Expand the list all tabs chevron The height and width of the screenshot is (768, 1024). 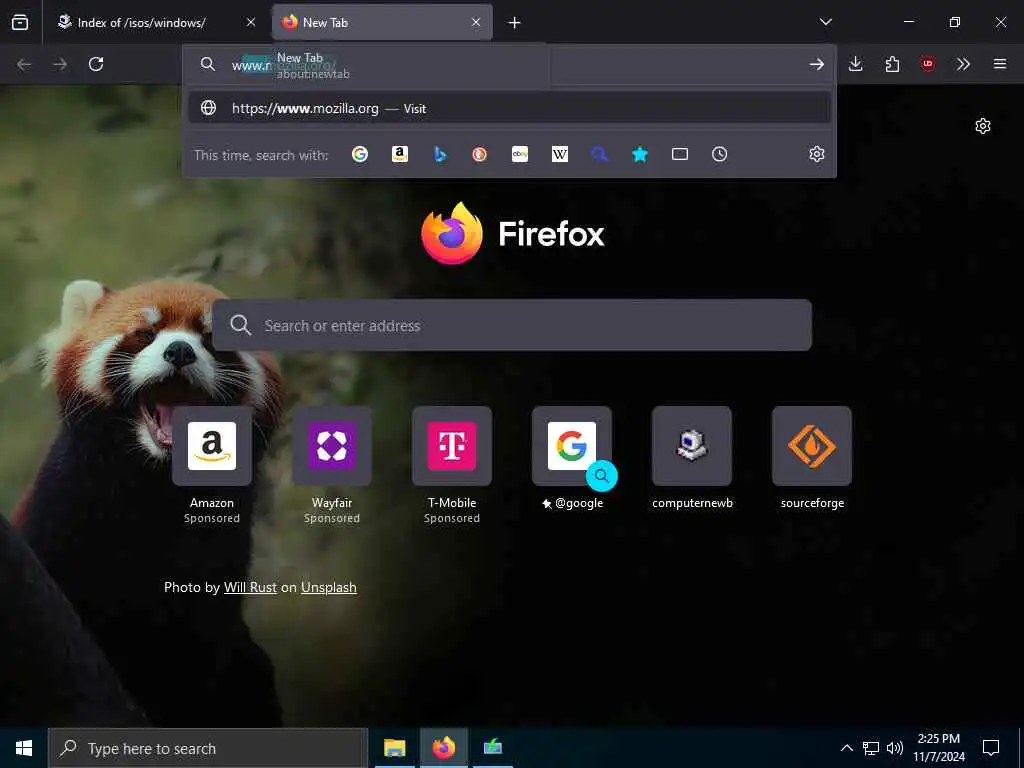pyautogui.click(x=825, y=22)
